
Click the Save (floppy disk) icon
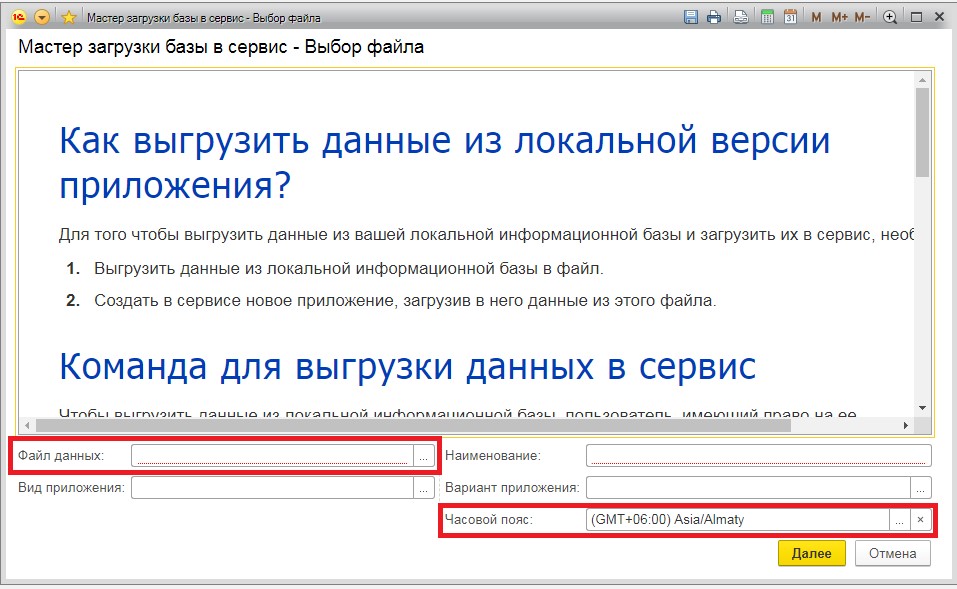(x=690, y=17)
